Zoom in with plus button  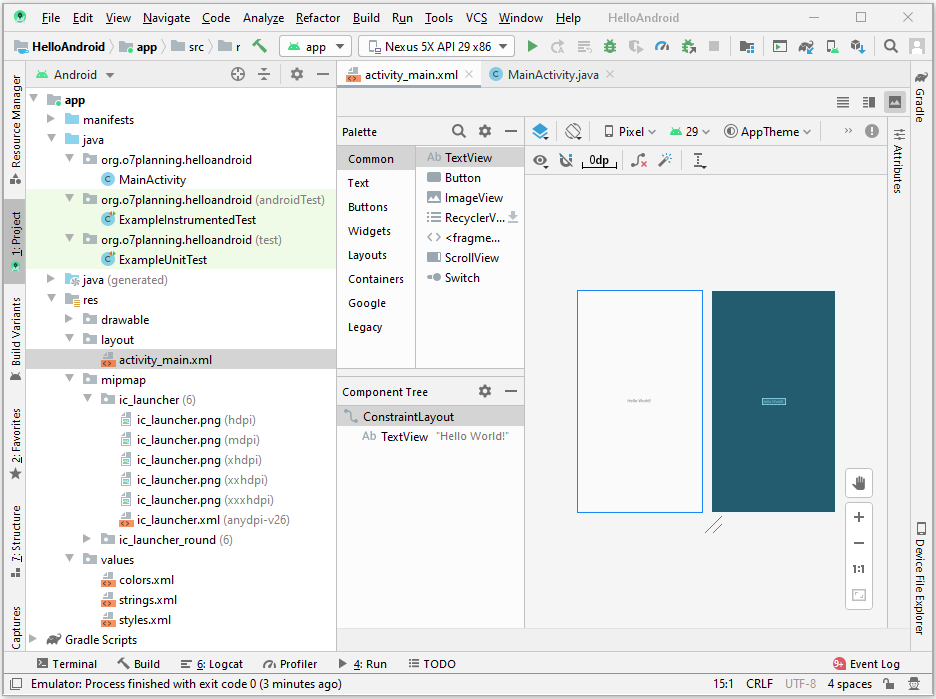tap(859, 517)
